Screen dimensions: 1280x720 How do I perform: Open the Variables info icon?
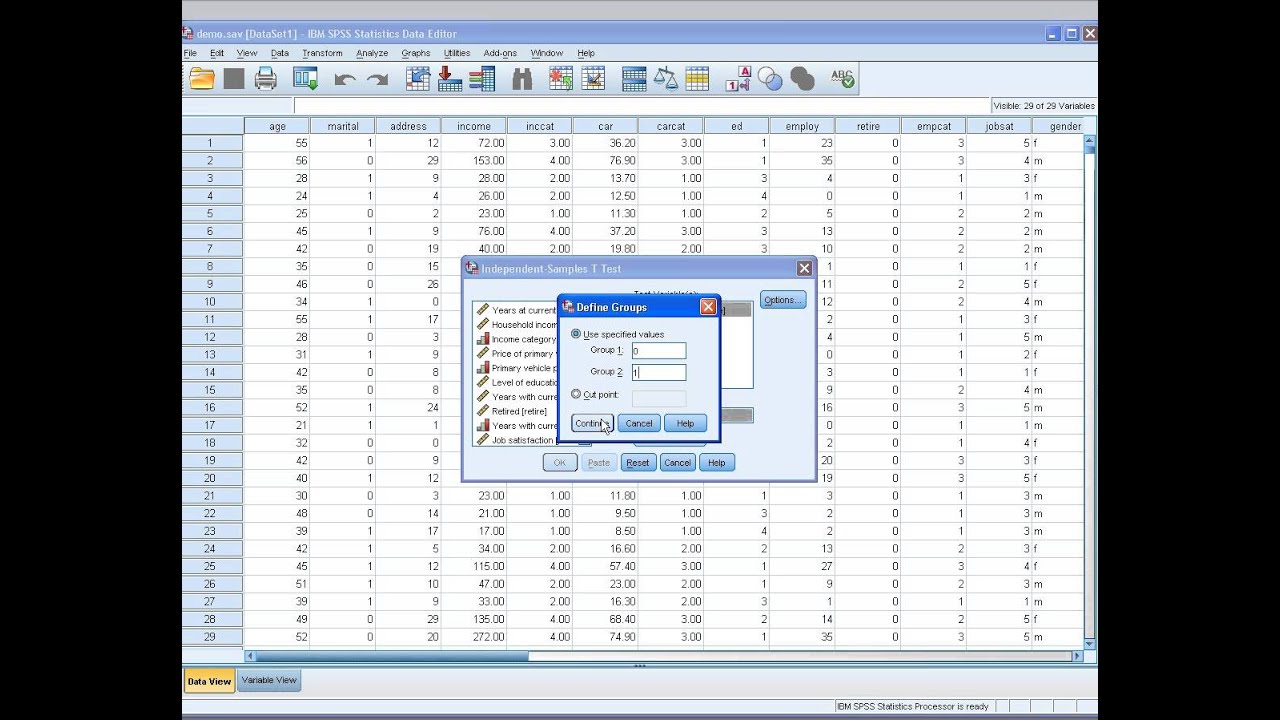click(x=482, y=79)
